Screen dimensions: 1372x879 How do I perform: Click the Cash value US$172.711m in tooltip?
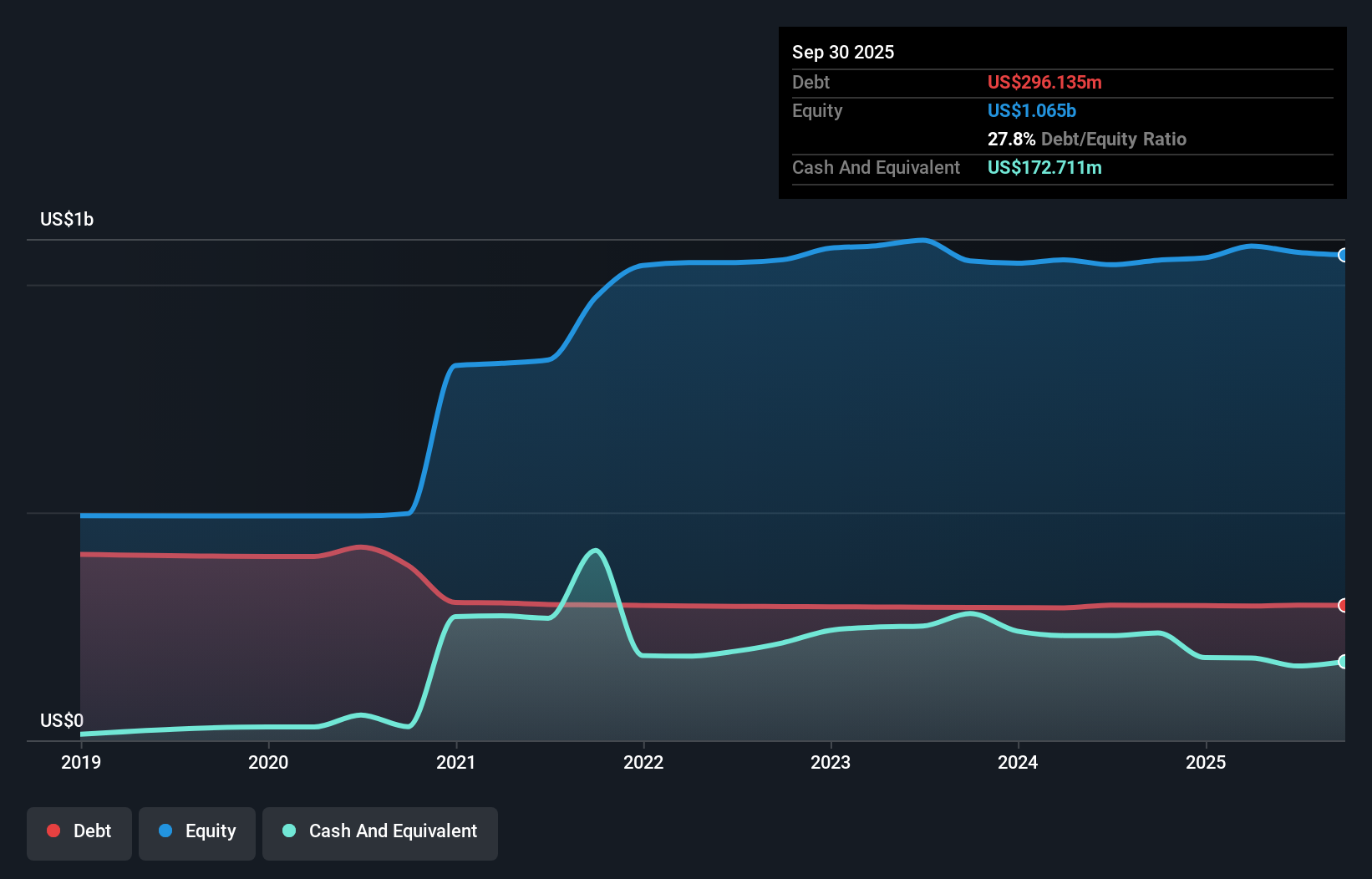click(x=1044, y=167)
